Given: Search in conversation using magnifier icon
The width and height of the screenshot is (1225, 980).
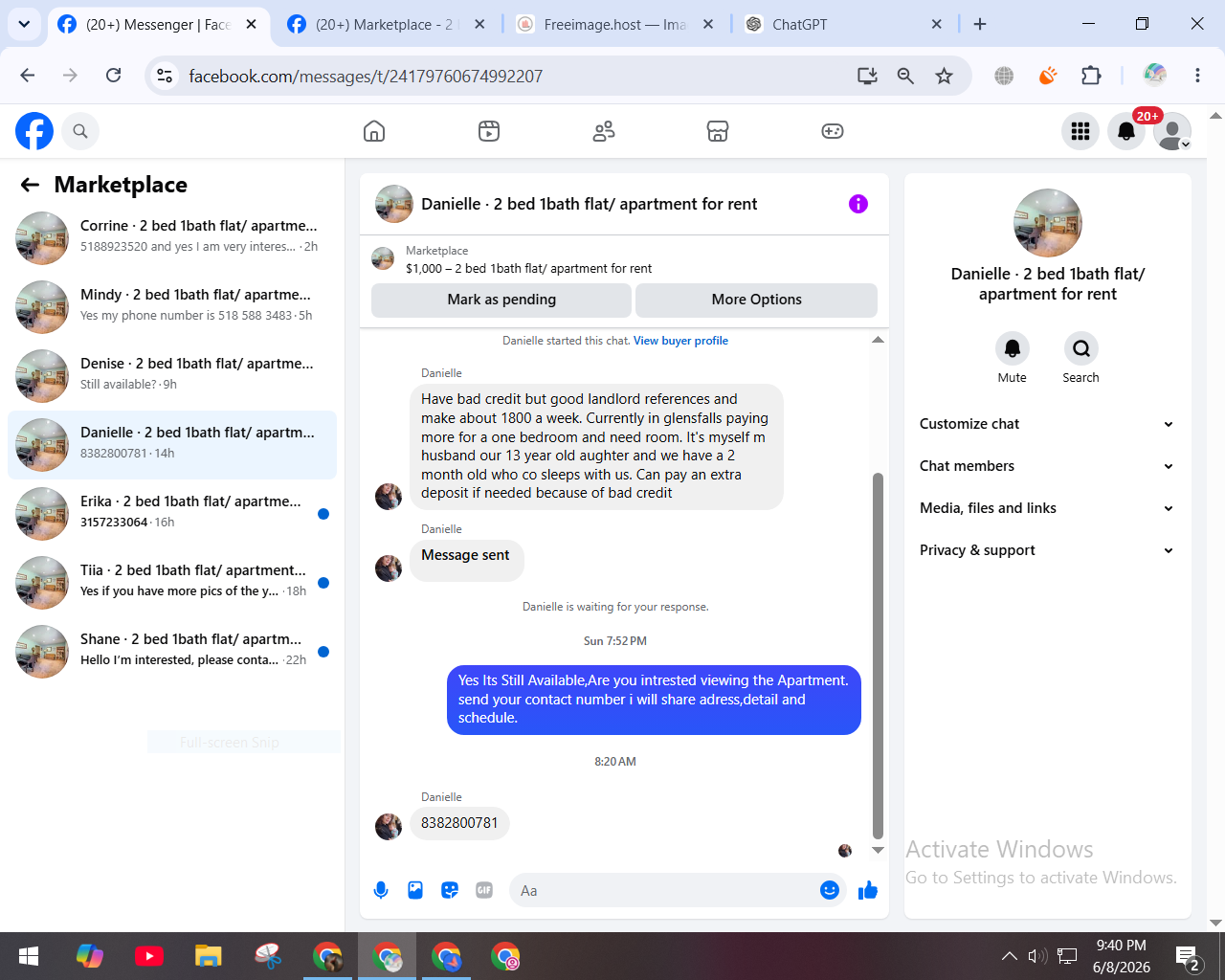Looking at the screenshot, I should (x=1081, y=348).
